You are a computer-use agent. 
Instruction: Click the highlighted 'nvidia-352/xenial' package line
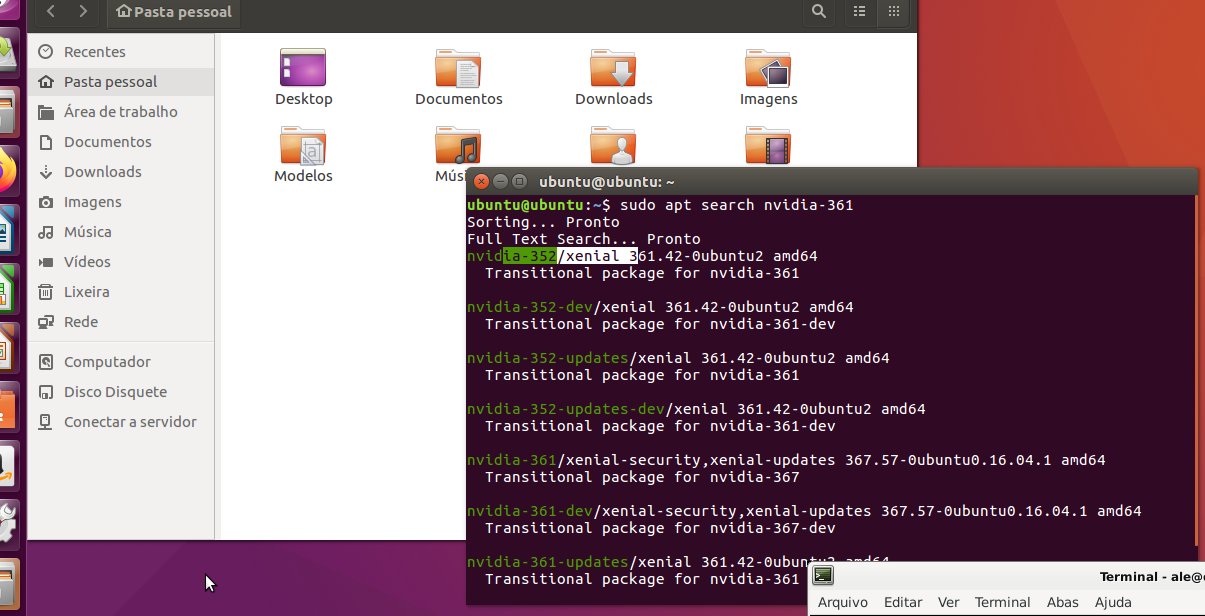(x=642, y=256)
